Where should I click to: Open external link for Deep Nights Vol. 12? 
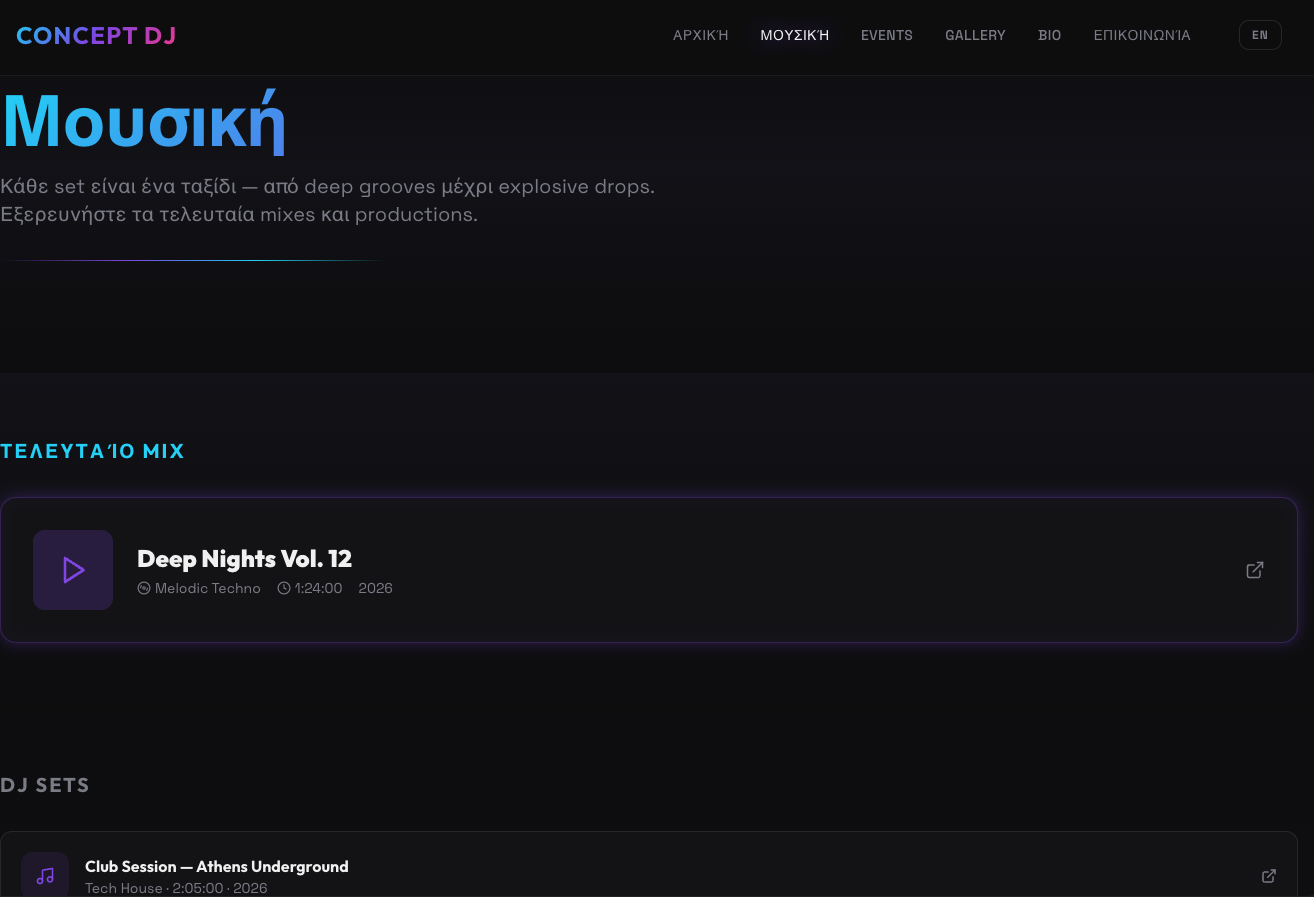pyautogui.click(x=1255, y=570)
